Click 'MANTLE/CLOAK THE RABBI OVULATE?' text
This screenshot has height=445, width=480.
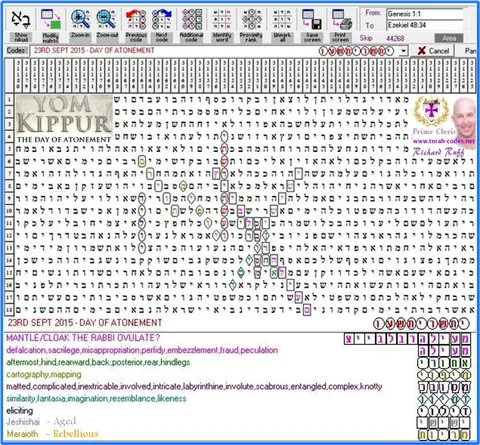pyautogui.click(x=83, y=338)
